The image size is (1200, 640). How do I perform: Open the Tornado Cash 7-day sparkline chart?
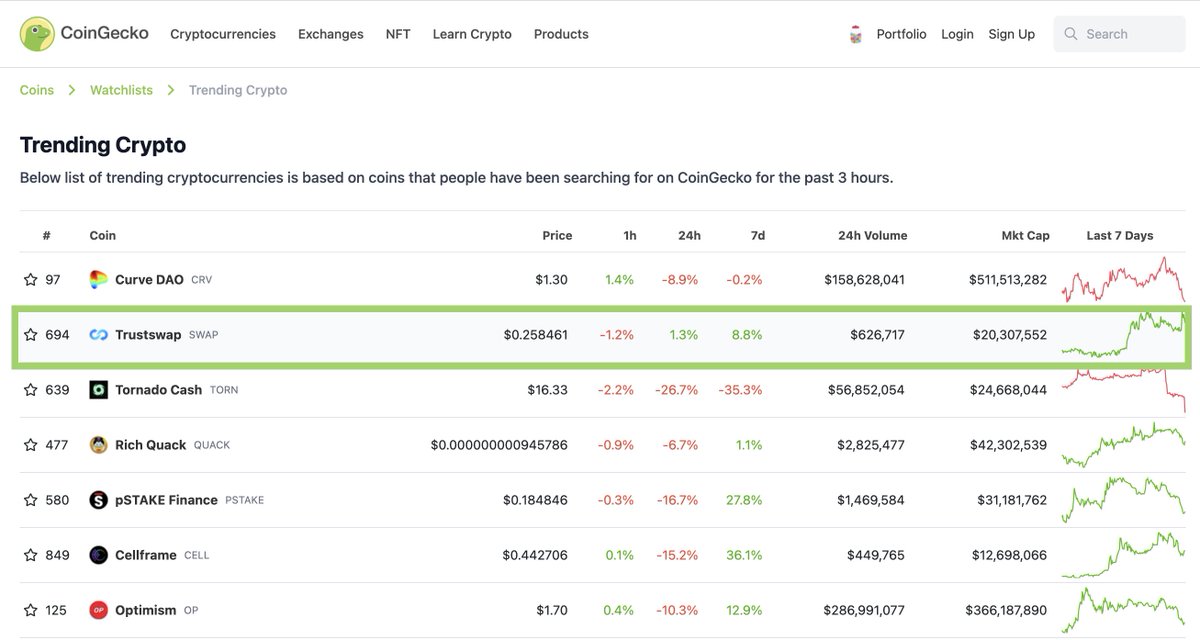1123,390
